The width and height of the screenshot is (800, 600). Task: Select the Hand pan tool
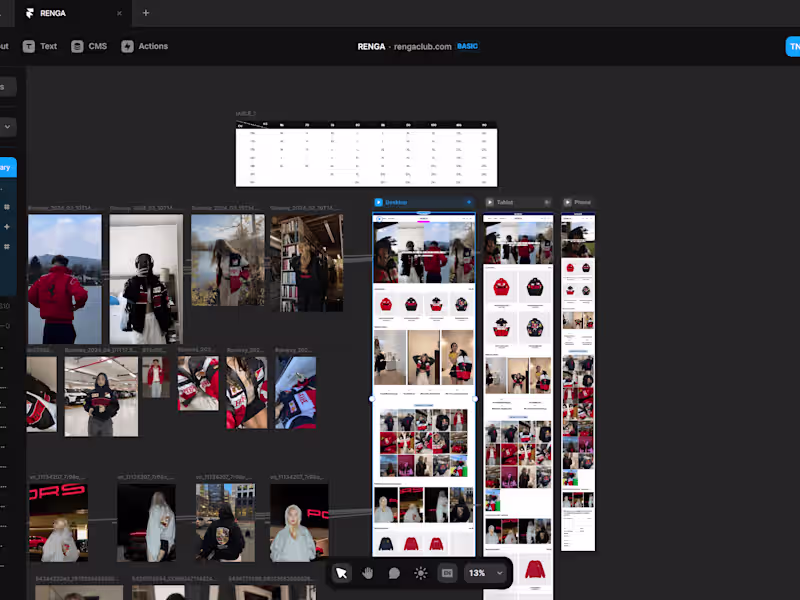point(368,573)
